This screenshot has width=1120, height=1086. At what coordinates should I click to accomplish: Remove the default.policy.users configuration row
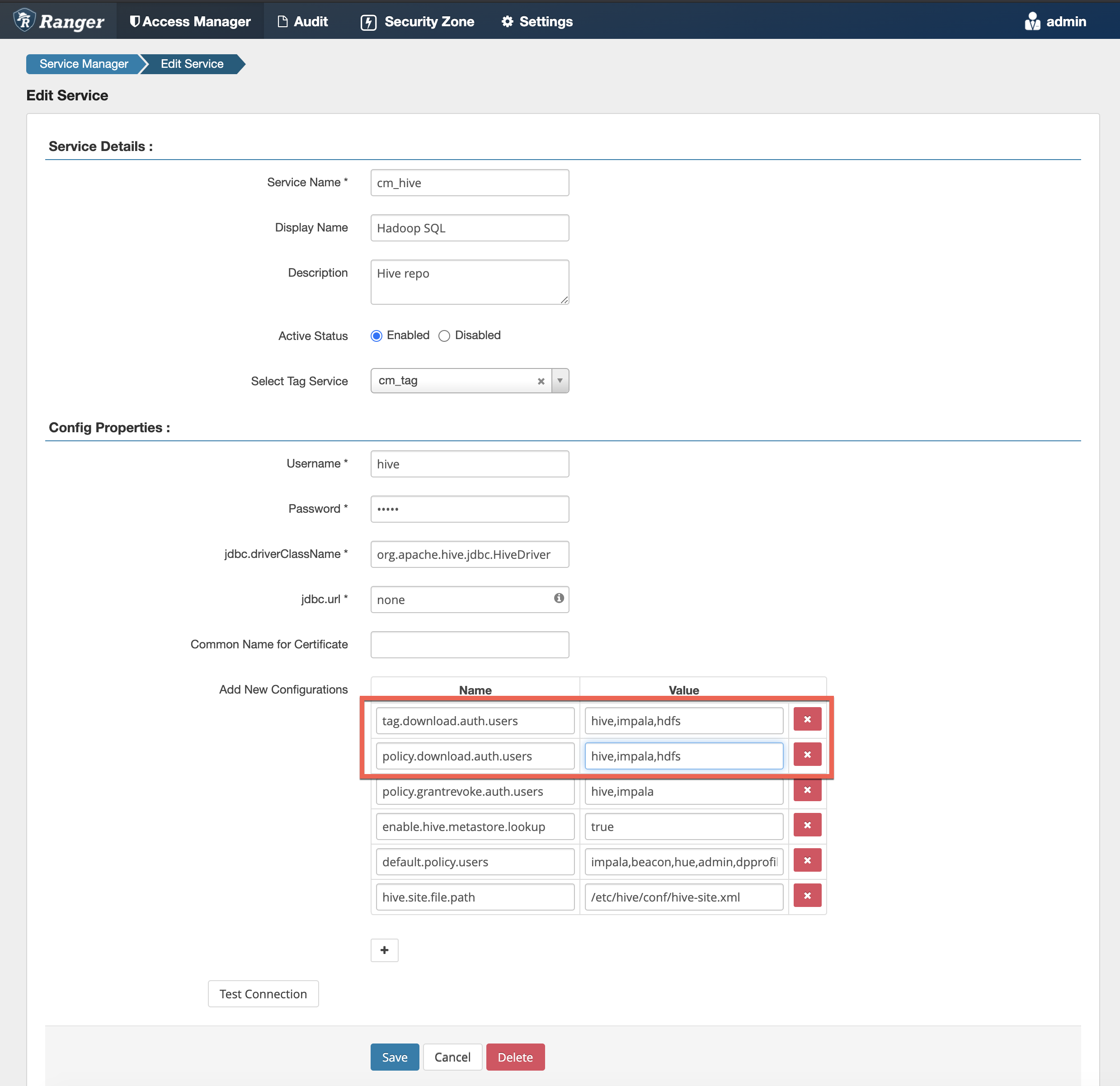[x=807, y=860]
